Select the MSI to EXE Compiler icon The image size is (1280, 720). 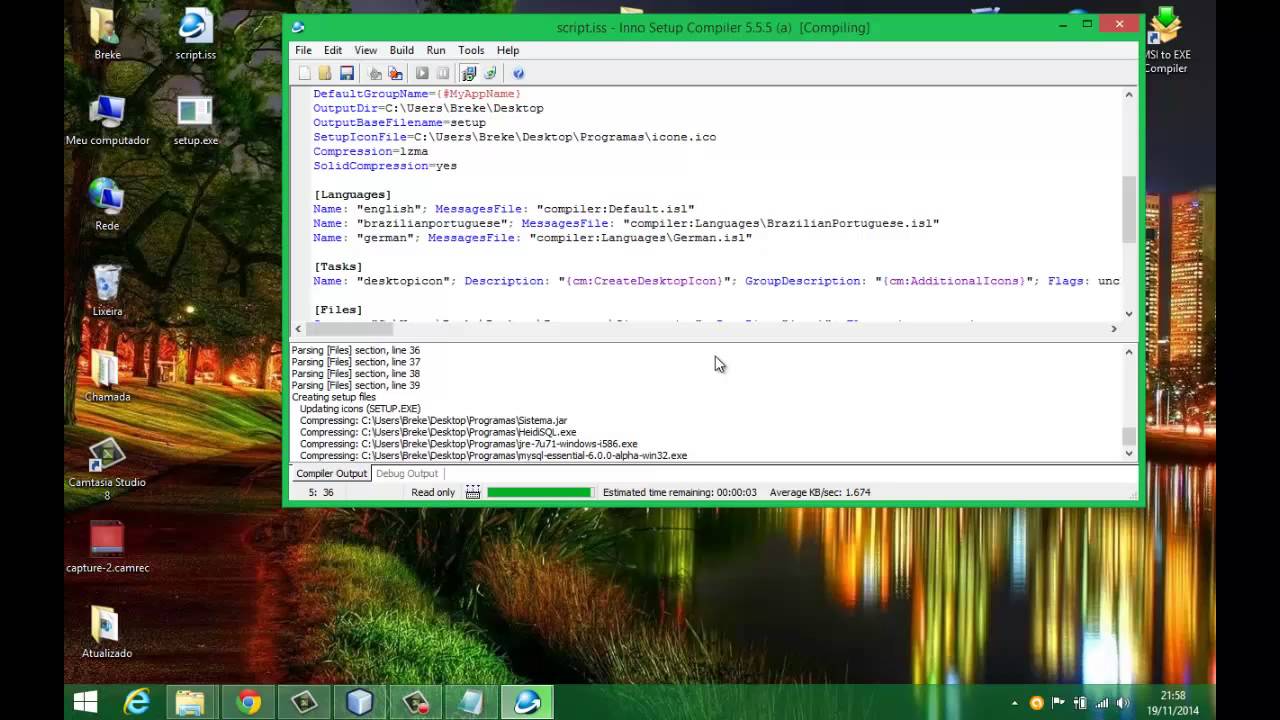[1166, 40]
